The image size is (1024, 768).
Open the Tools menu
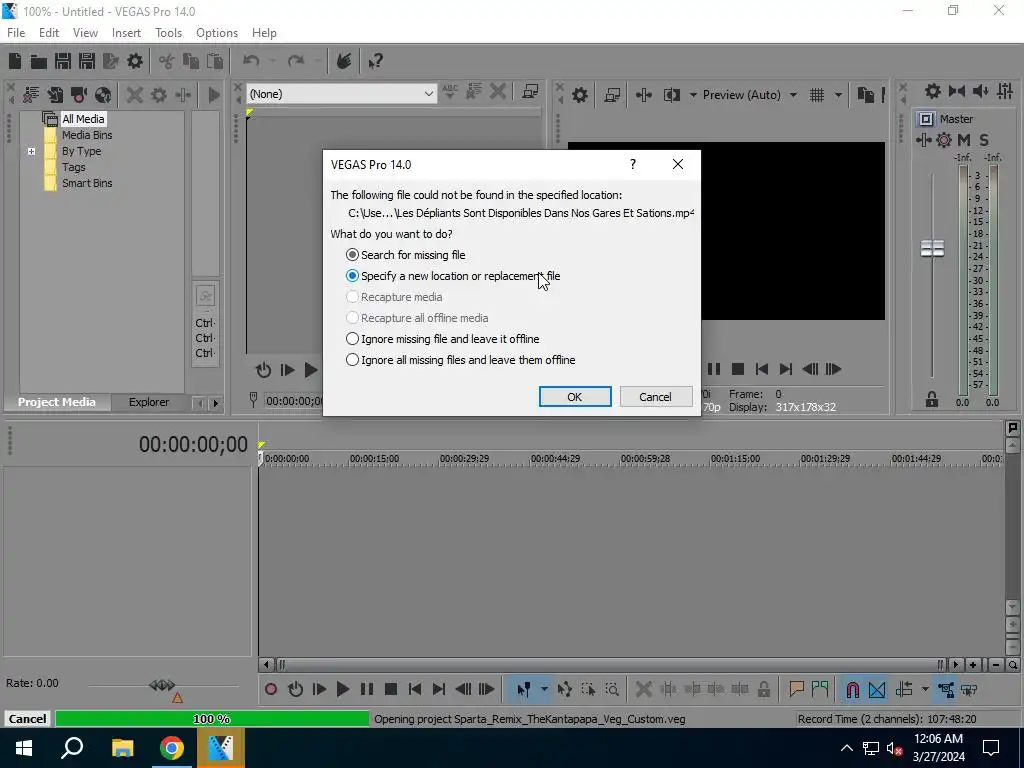(168, 33)
